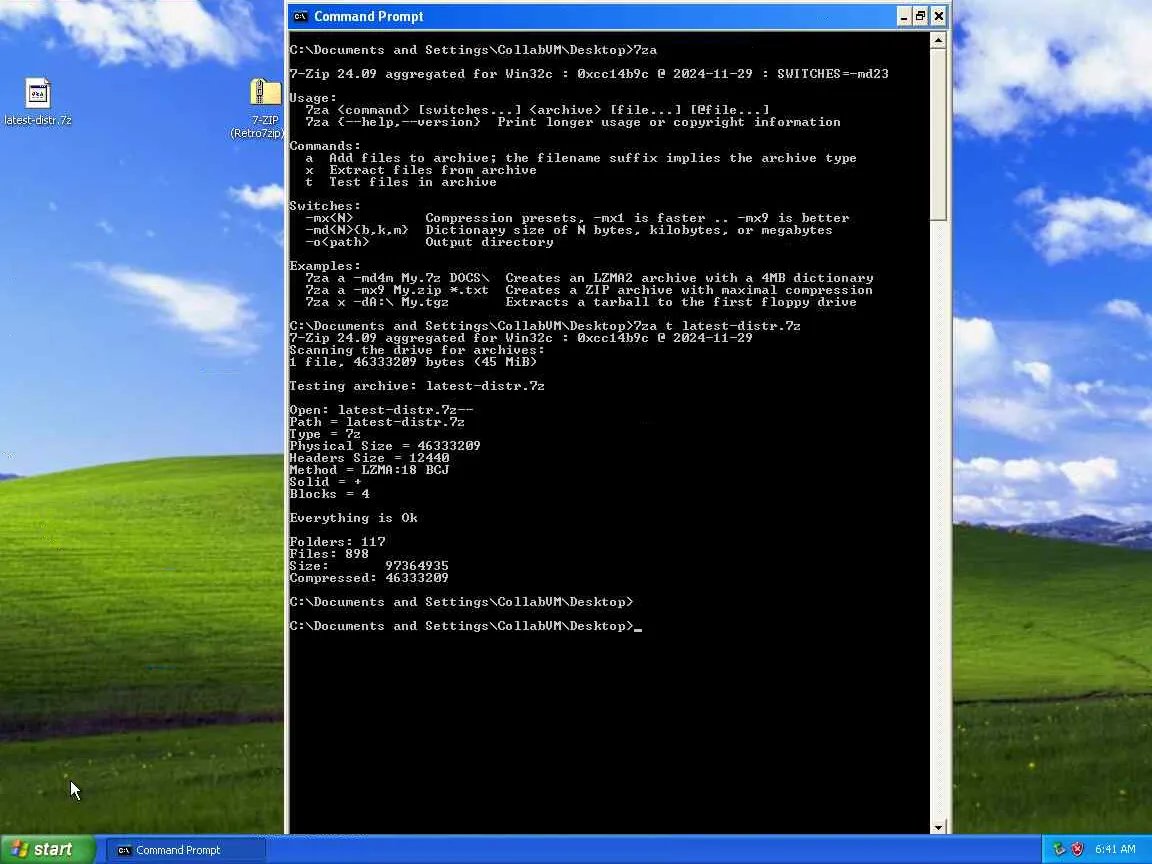Click the 'x Extract files from archive' line
This screenshot has height=864, width=1152.
(421, 170)
